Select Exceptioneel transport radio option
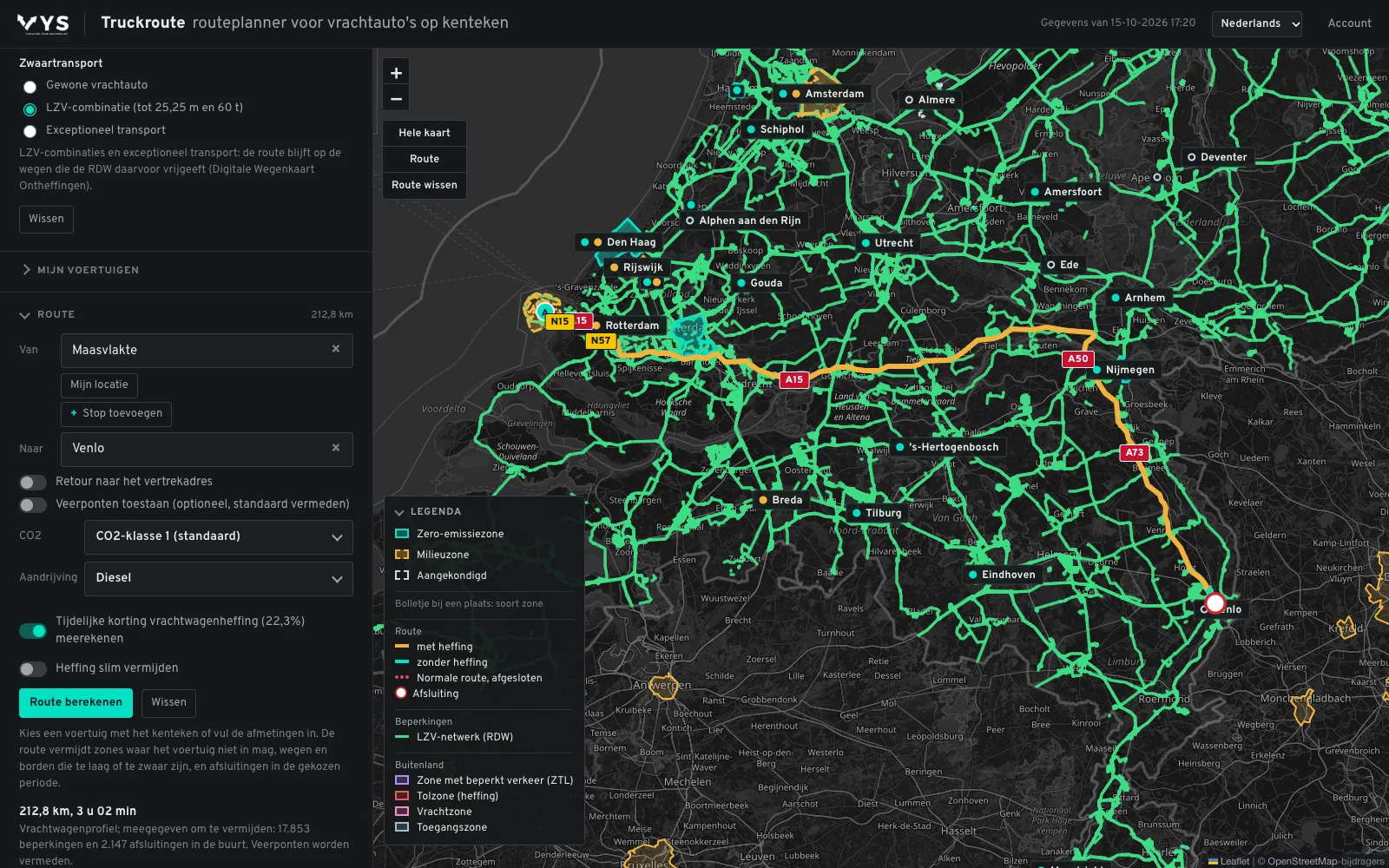Image resolution: width=1389 pixels, height=868 pixels. 30,131
